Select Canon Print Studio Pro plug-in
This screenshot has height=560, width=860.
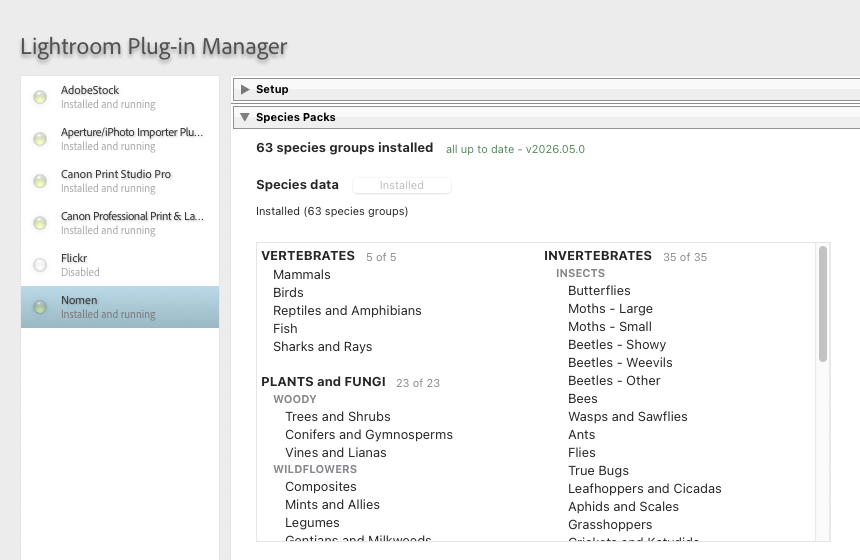(120, 181)
